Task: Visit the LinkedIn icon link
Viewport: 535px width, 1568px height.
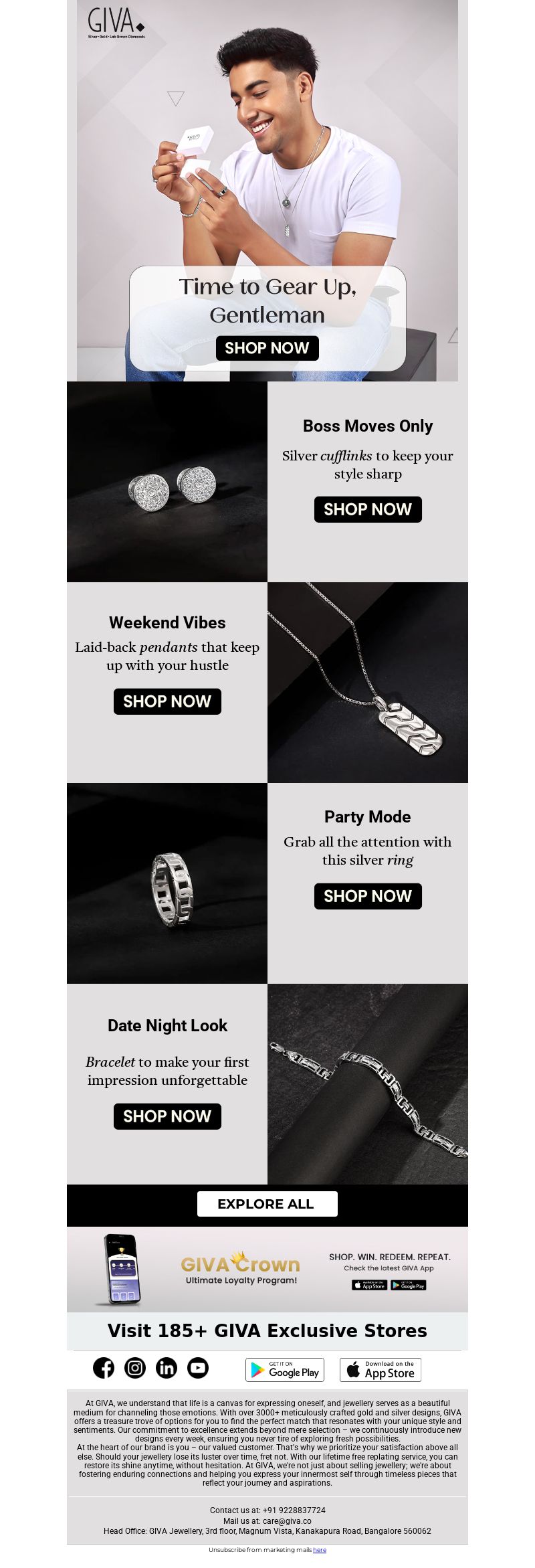Action: point(167,1368)
